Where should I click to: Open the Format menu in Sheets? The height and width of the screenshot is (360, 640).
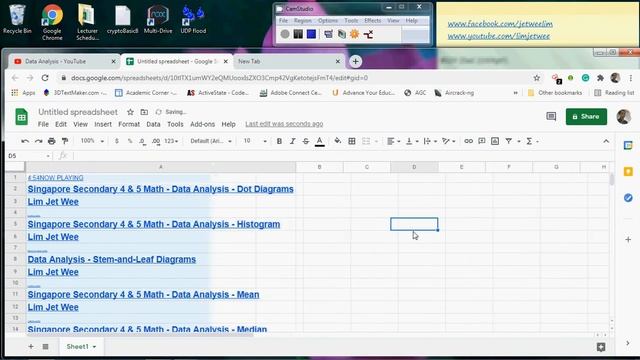(x=129, y=124)
